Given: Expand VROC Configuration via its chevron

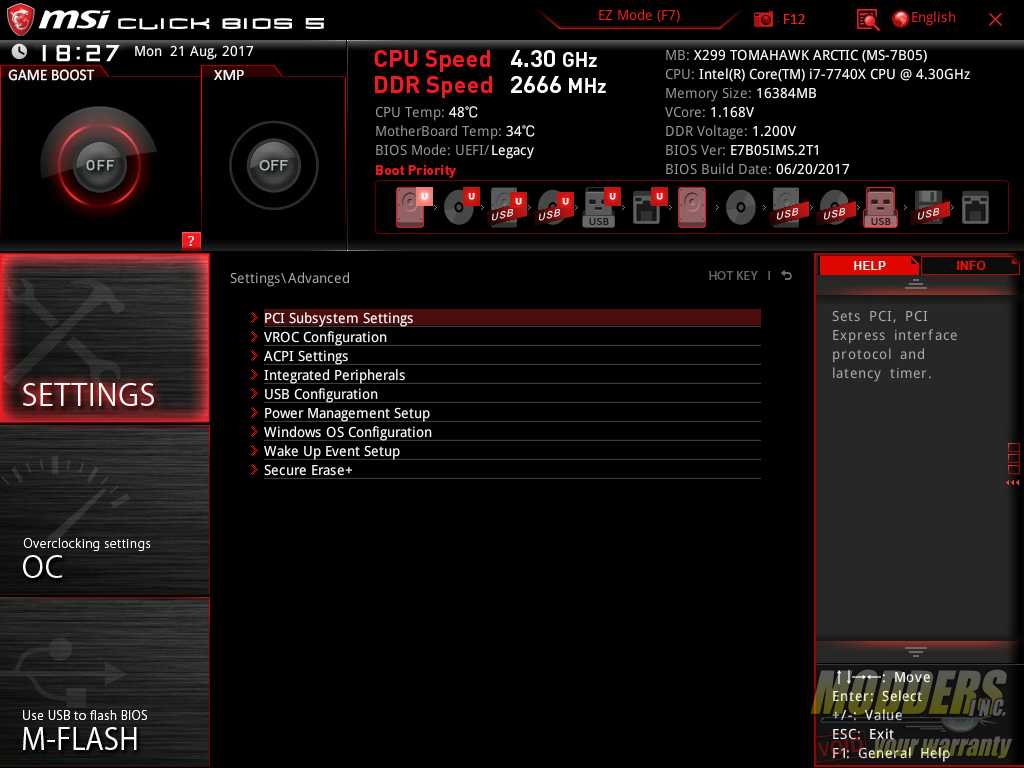Looking at the screenshot, I should pos(254,337).
